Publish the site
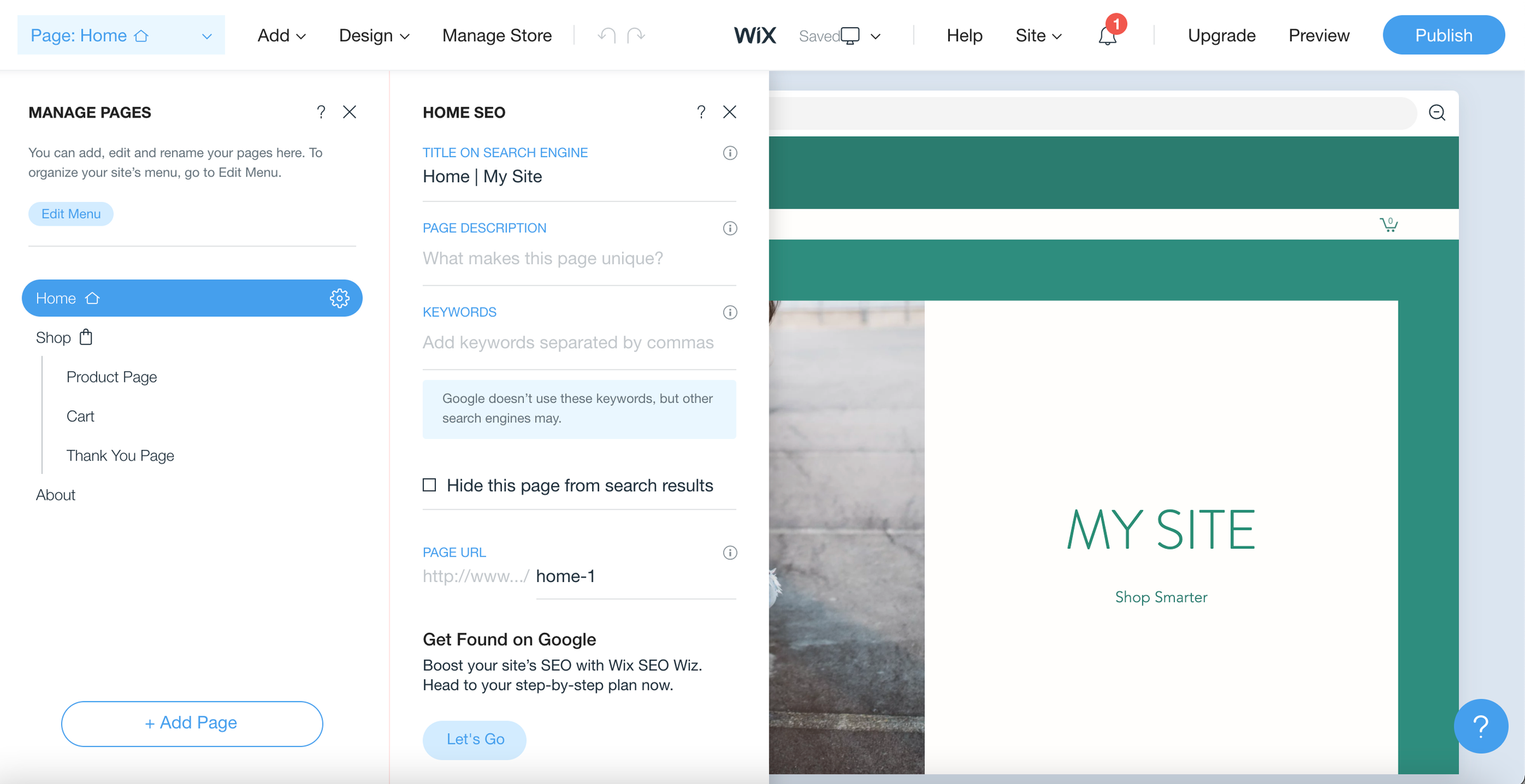This screenshot has height=784, width=1525. (x=1443, y=35)
